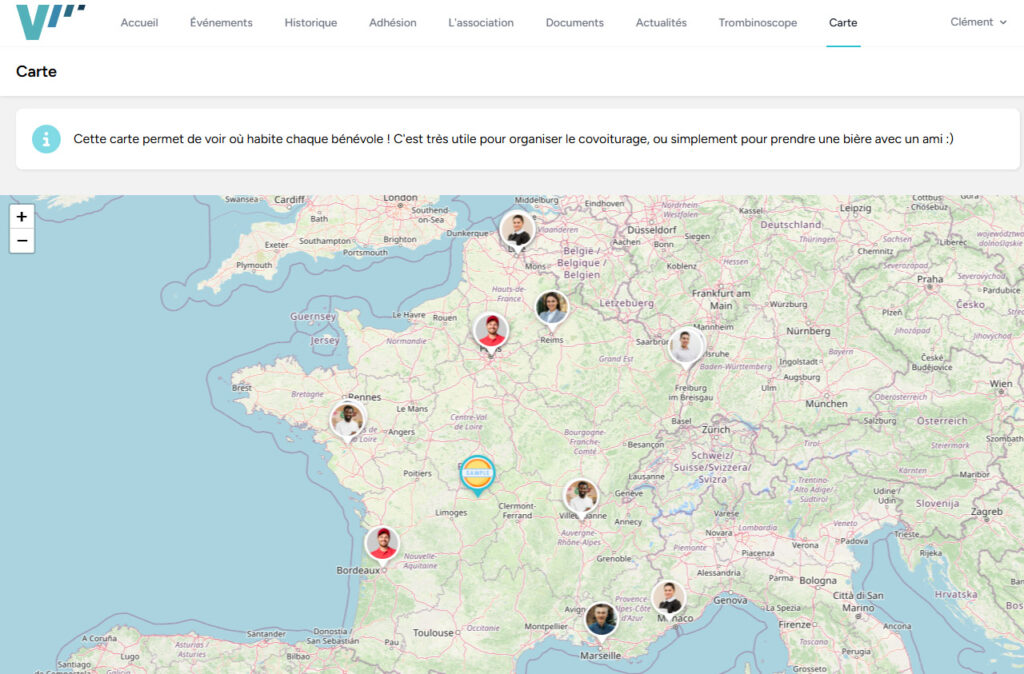1024x674 pixels.
Task: Open the blue SAMPLE map marker
Action: click(477, 472)
